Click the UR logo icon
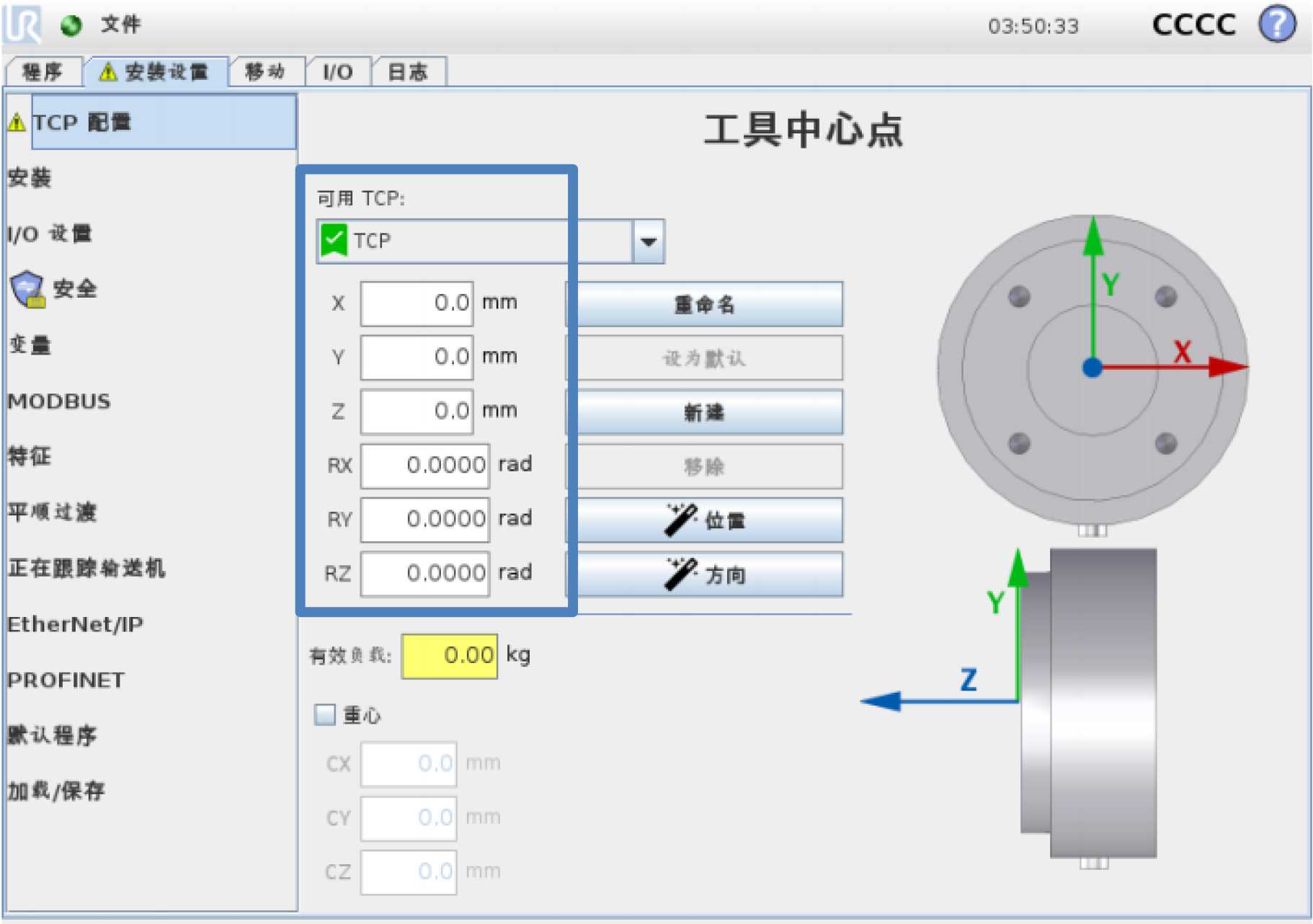 tap(23, 25)
